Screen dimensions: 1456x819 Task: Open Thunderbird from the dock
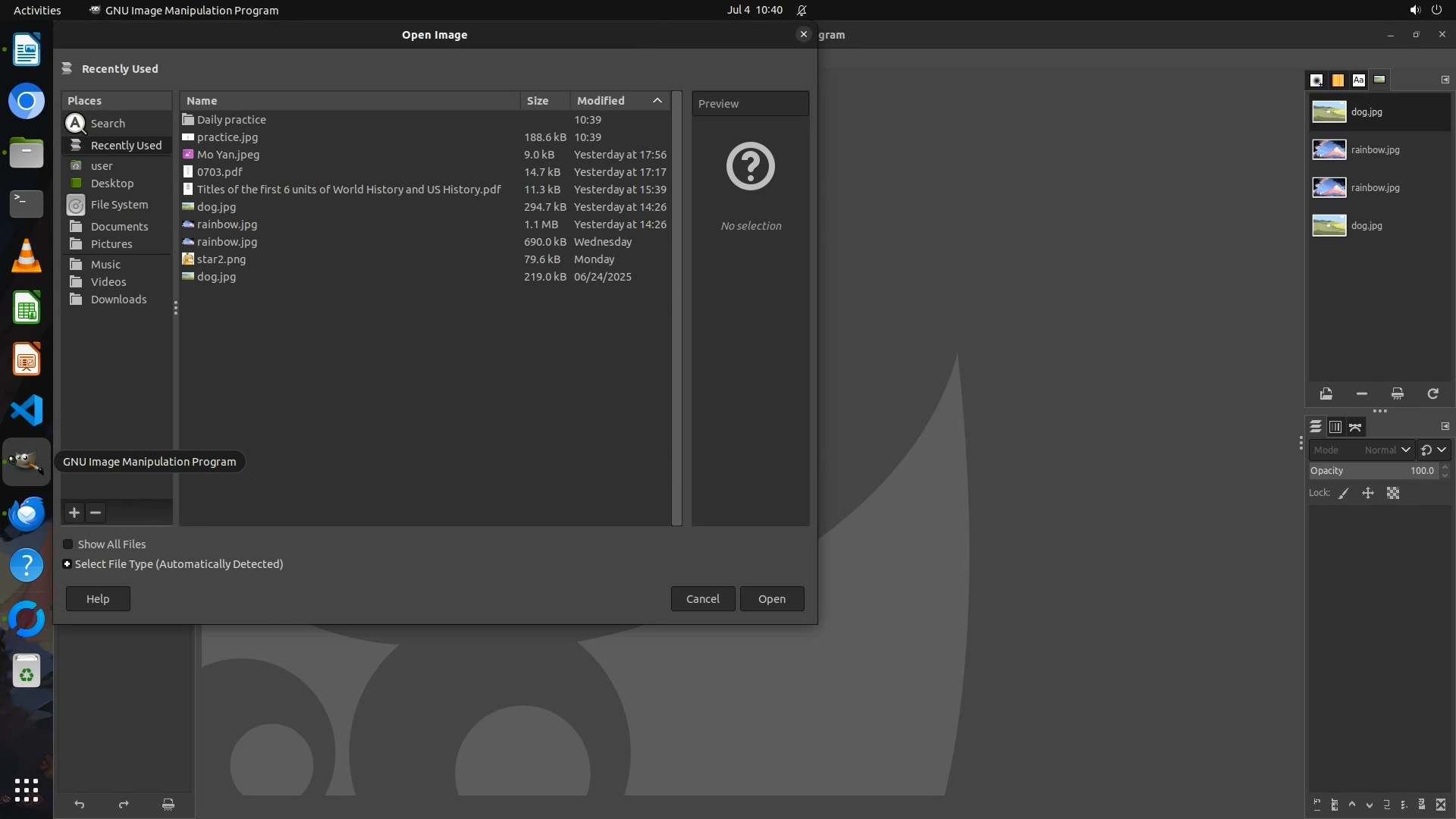pos(27,514)
